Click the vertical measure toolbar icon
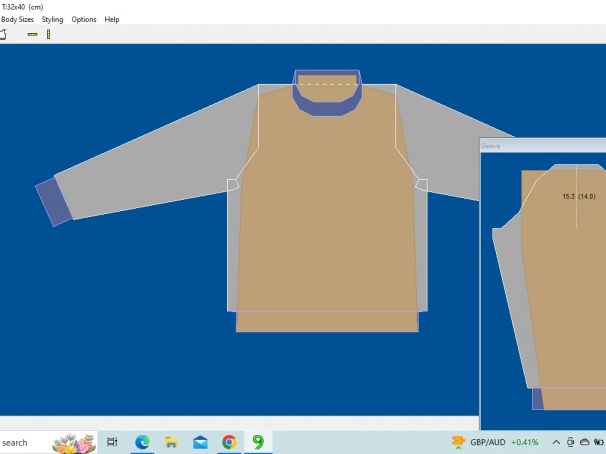 pyautogui.click(x=47, y=34)
